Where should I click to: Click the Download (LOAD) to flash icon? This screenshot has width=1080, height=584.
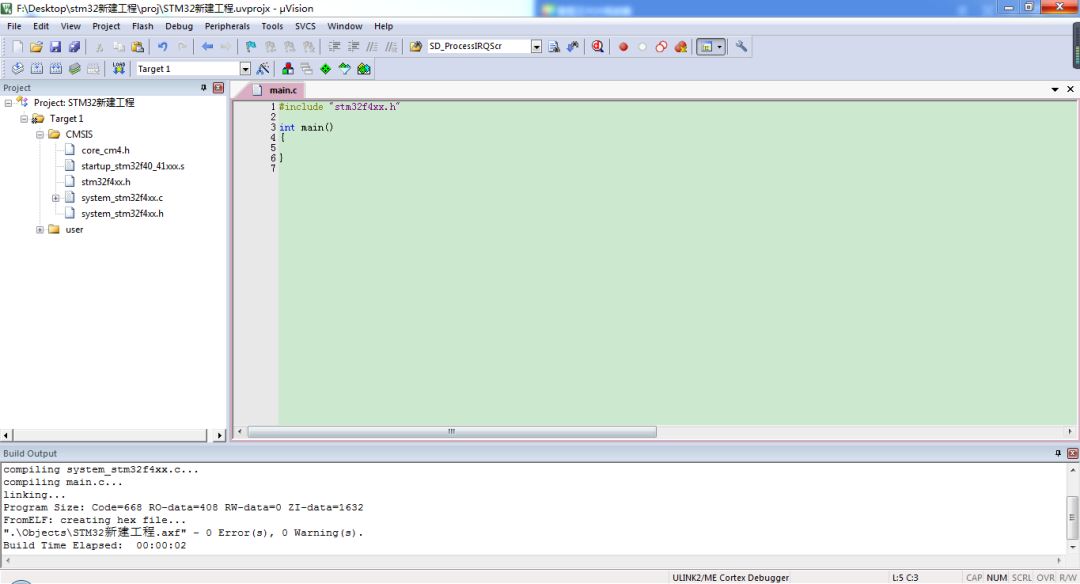point(119,69)
